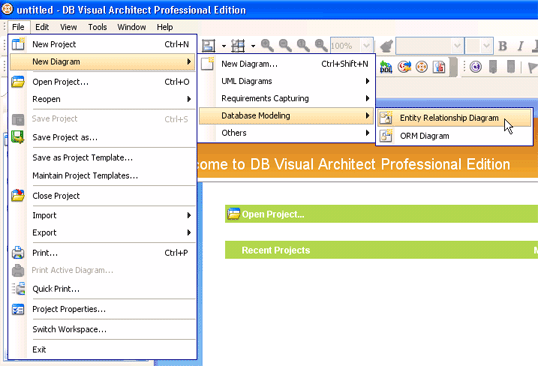Expand the Import submenu
Viewport: 538px width, 366px height.
pyautogui.click(x=102, y=215)
